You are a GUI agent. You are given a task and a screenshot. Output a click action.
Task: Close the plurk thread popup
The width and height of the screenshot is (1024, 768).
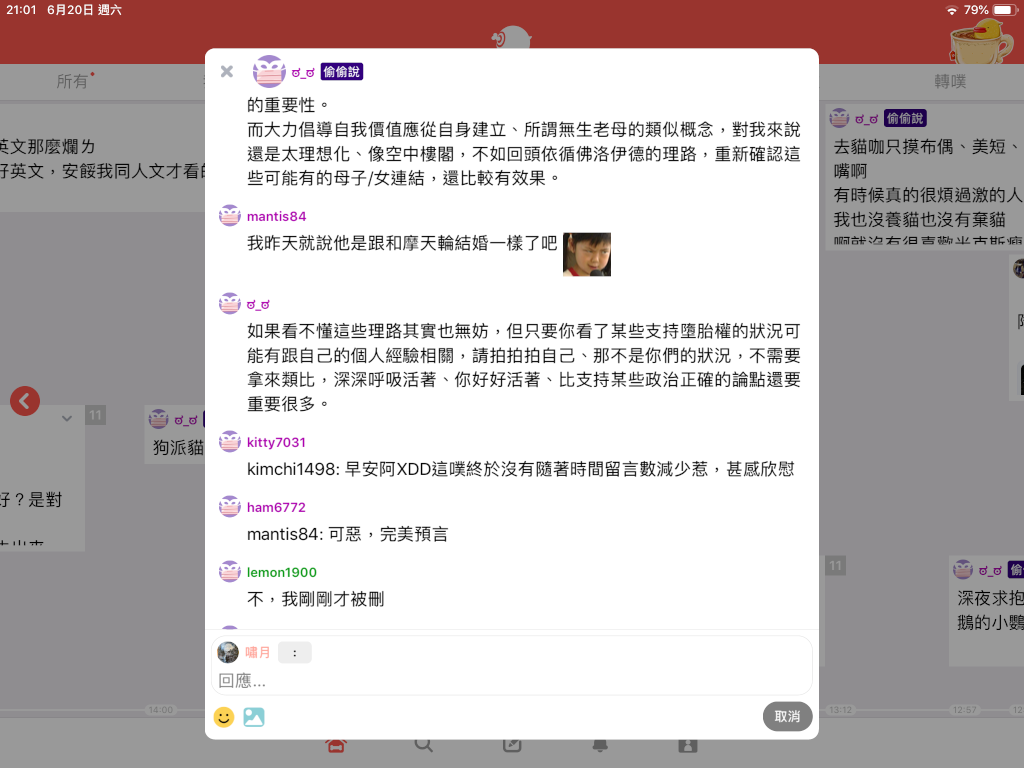[227, 71]
